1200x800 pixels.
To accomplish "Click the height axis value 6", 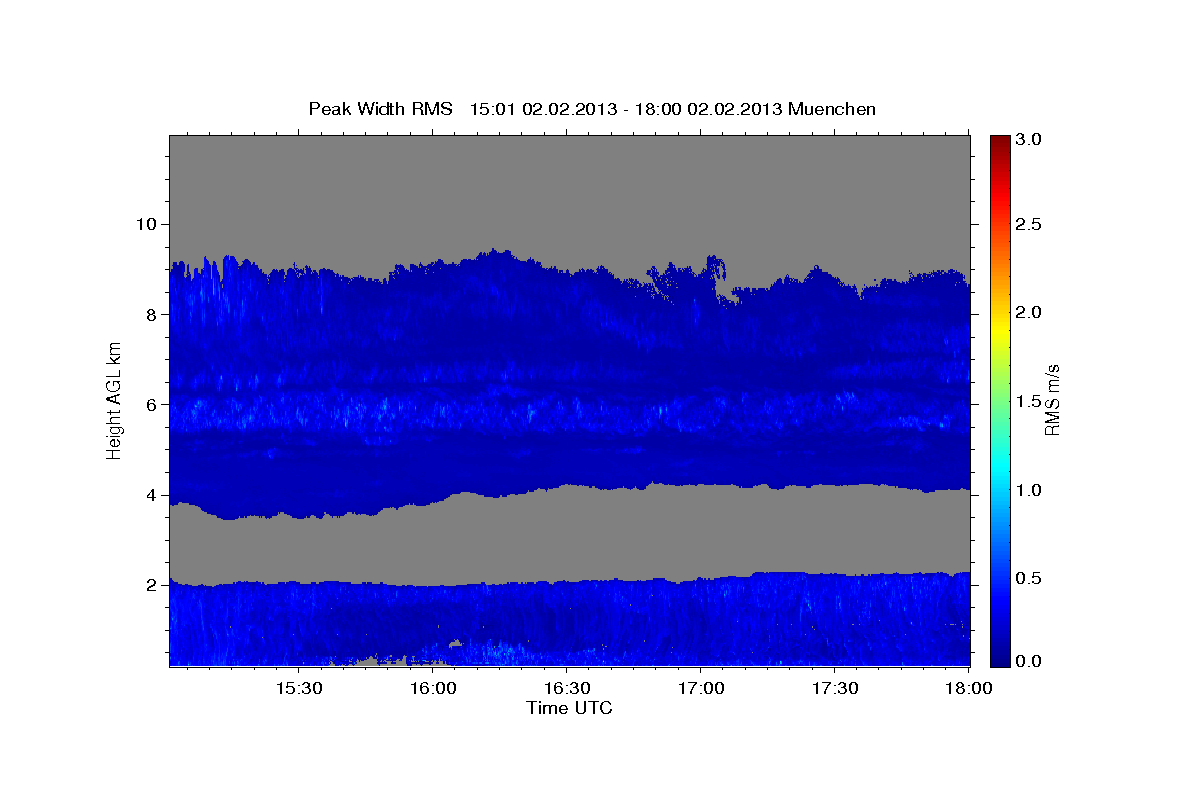I will click(153, 404).
